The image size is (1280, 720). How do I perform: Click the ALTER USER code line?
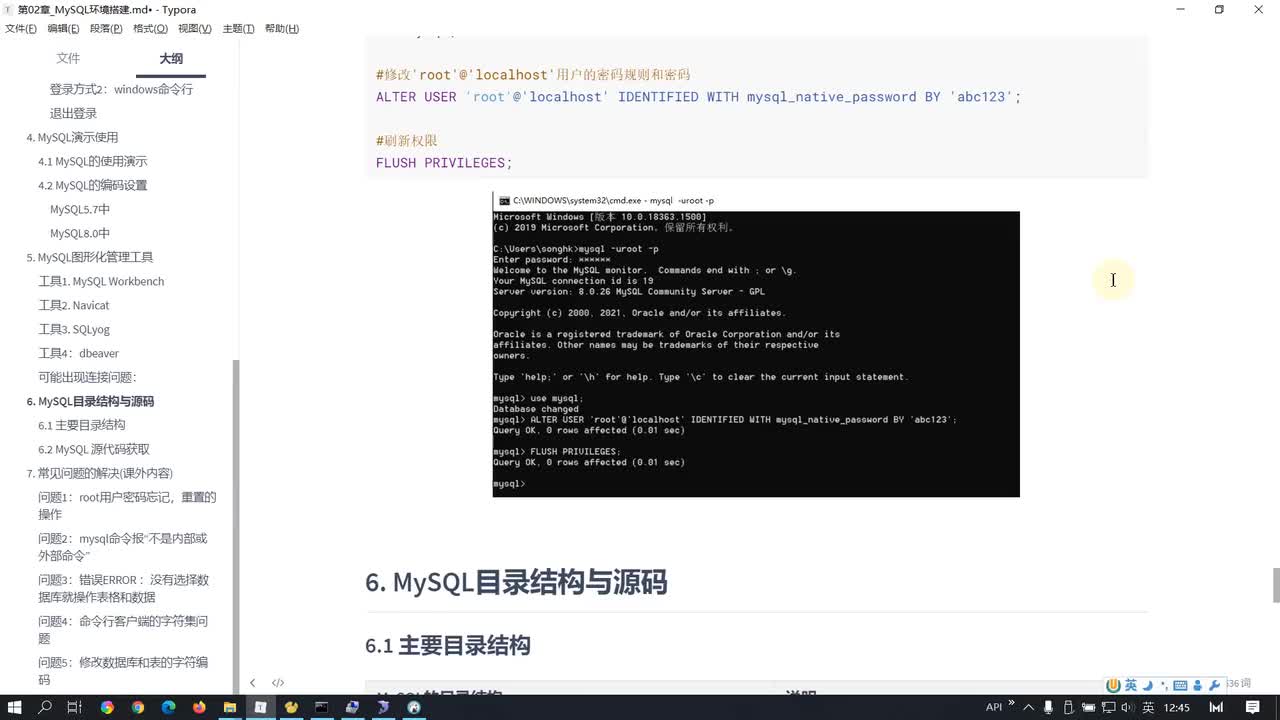pyautogui.click(x=698, y=97)
